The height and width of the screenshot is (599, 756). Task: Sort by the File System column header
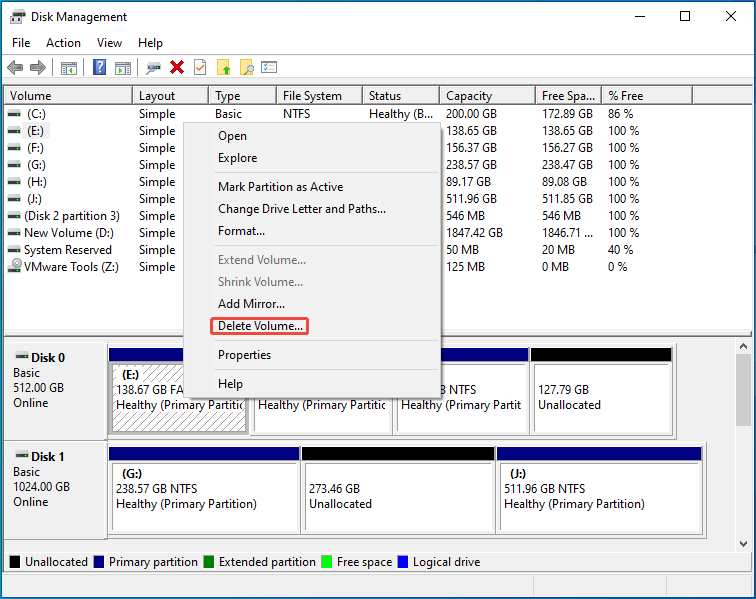tap(320, 96)
